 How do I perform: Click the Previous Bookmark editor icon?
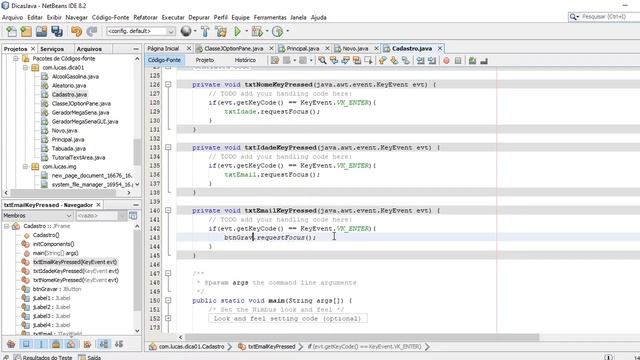pos(382,60)
